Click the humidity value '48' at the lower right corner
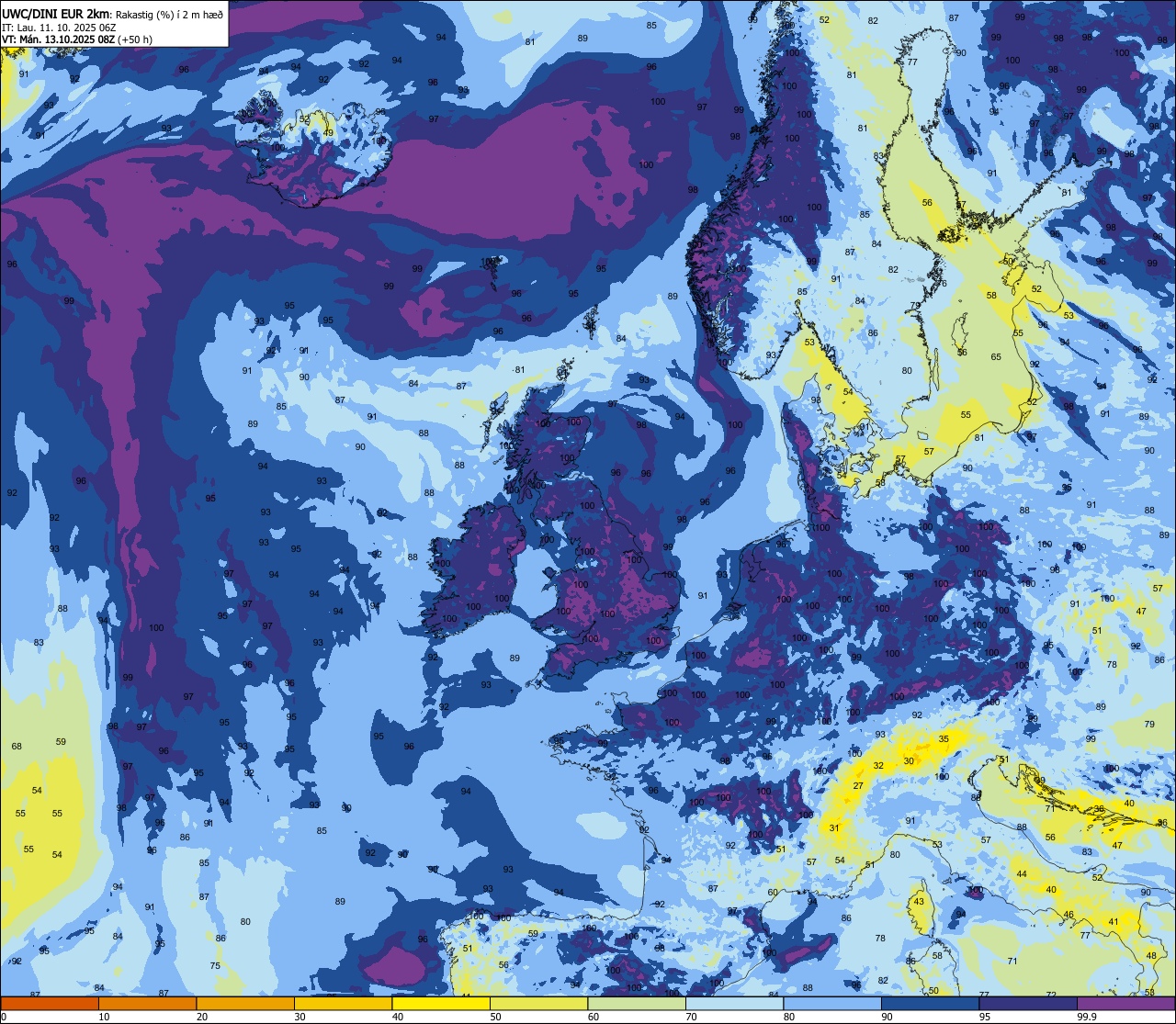1176x1024 pixels. pyautogui.click(x=1151, y=956)
